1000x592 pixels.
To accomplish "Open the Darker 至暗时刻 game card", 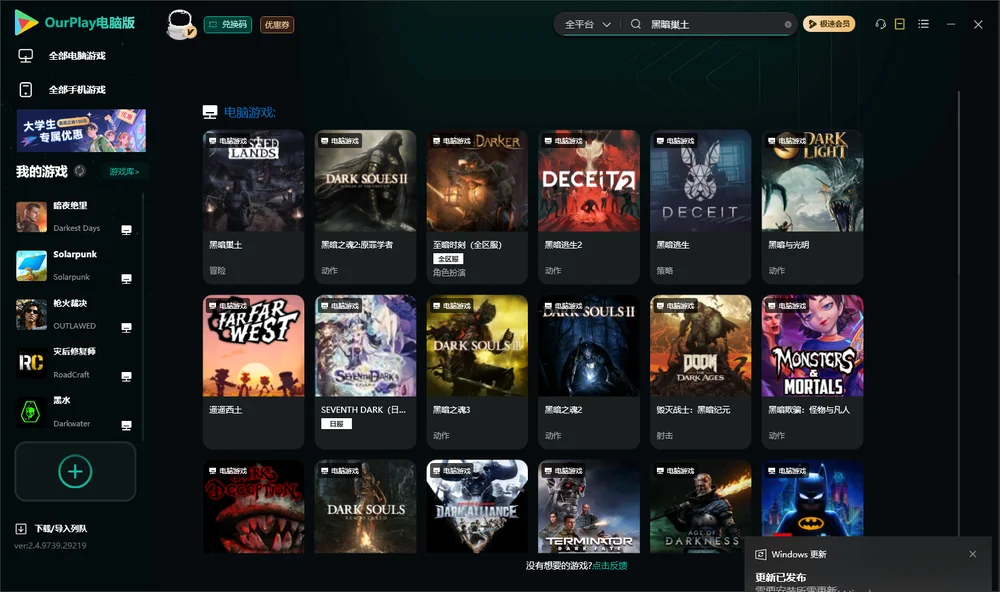I will point(477,207).
